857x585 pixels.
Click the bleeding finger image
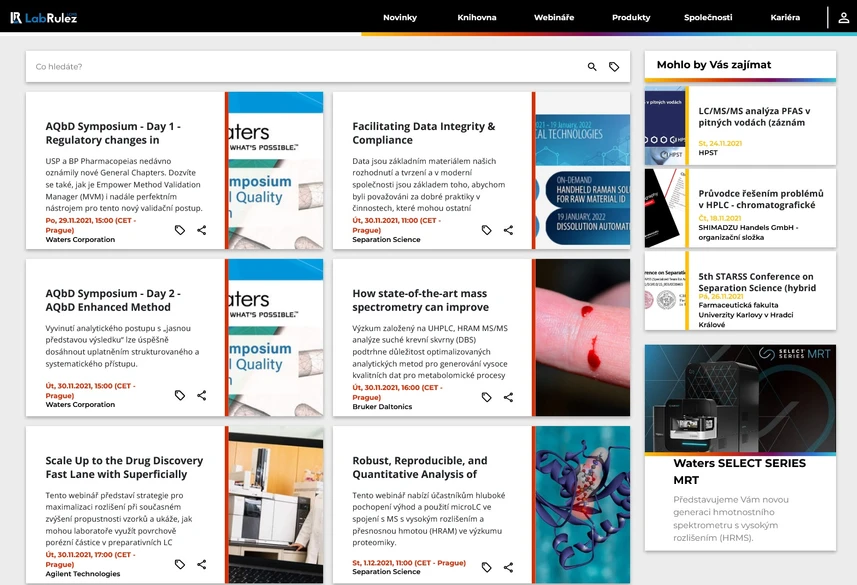tap(583, 338)
